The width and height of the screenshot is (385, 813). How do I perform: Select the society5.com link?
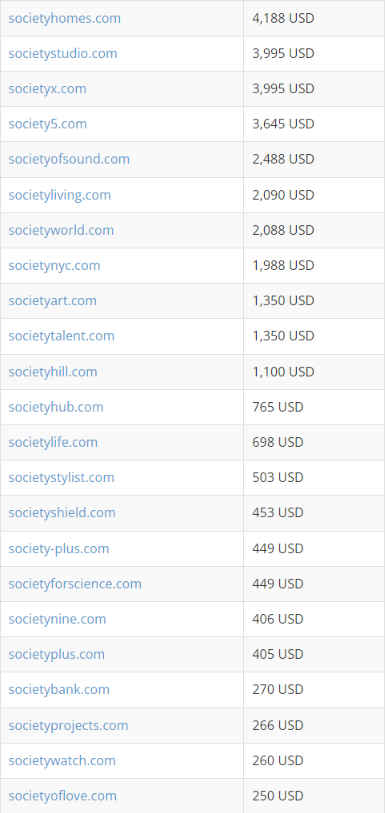(48, 124)
